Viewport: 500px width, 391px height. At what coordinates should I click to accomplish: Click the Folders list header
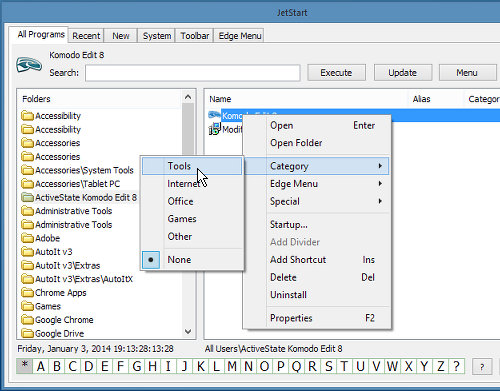[x=100, y=99]
